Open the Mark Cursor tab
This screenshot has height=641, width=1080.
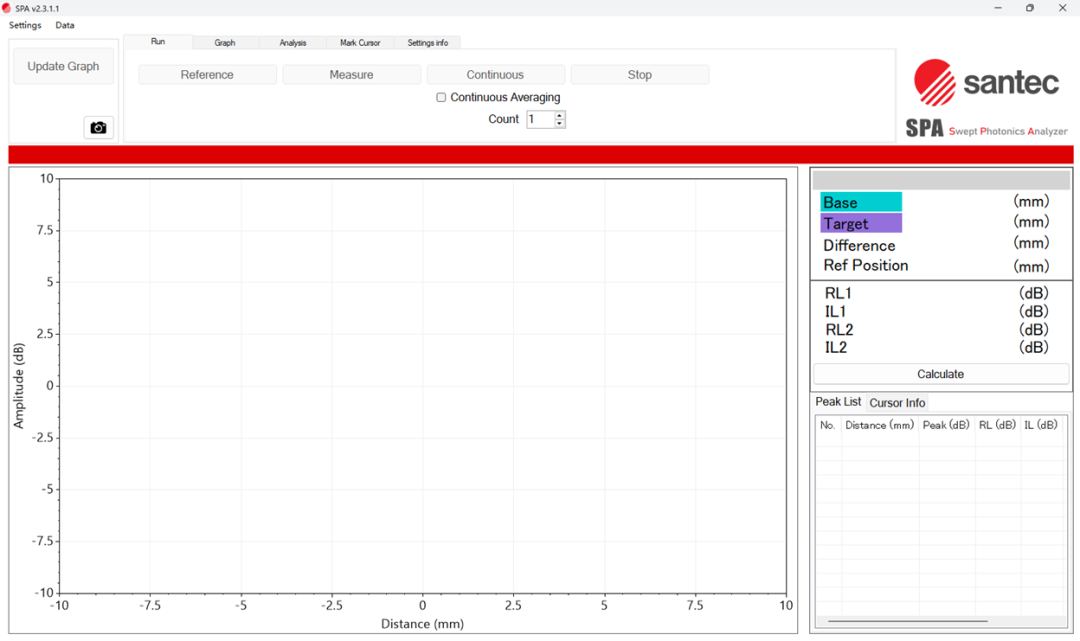click(360, 43)
